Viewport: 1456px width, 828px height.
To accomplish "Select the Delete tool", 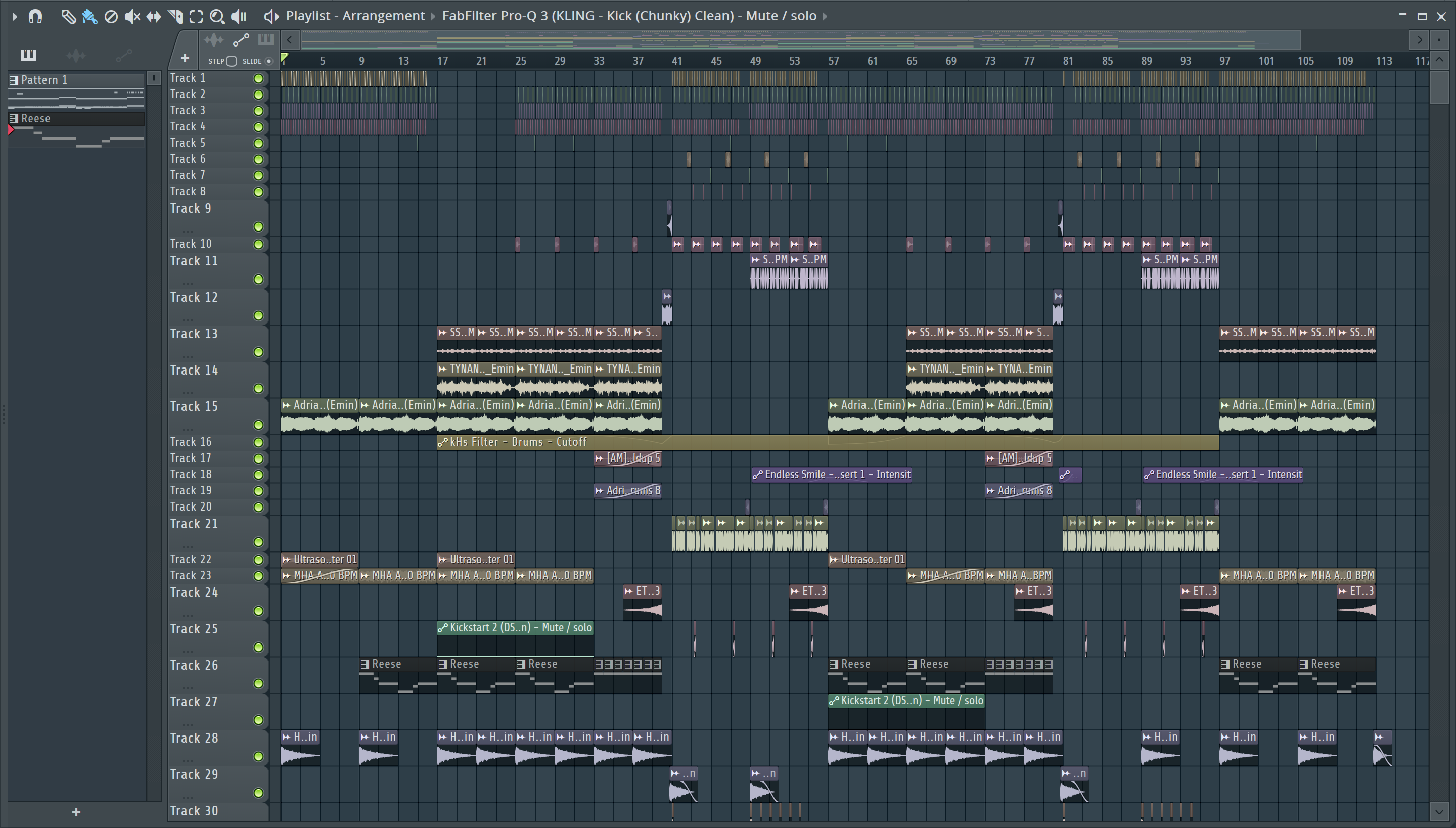I will pos(111,17).
